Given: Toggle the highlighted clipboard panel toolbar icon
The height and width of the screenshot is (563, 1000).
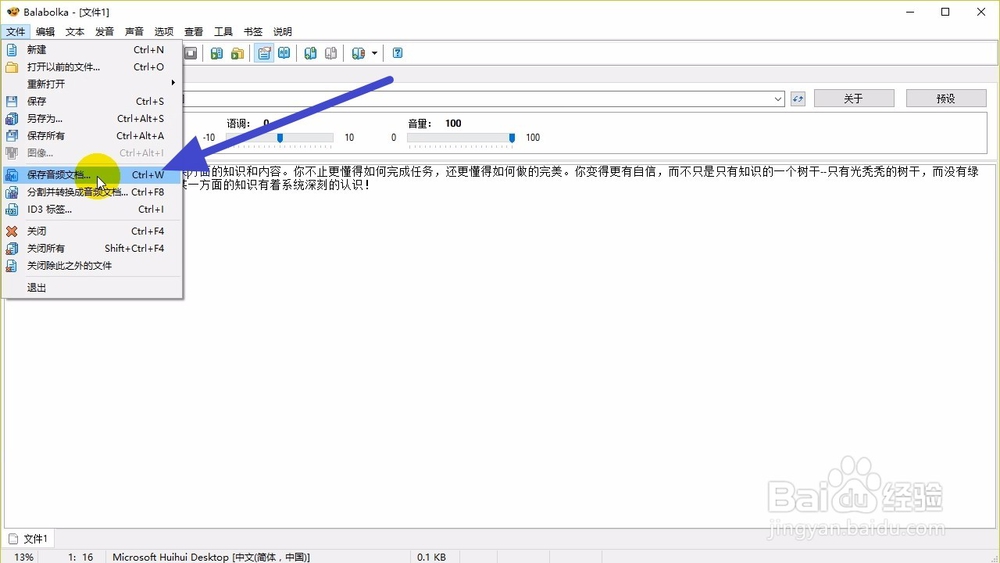Looking at the screenshot, I should 264,54.
